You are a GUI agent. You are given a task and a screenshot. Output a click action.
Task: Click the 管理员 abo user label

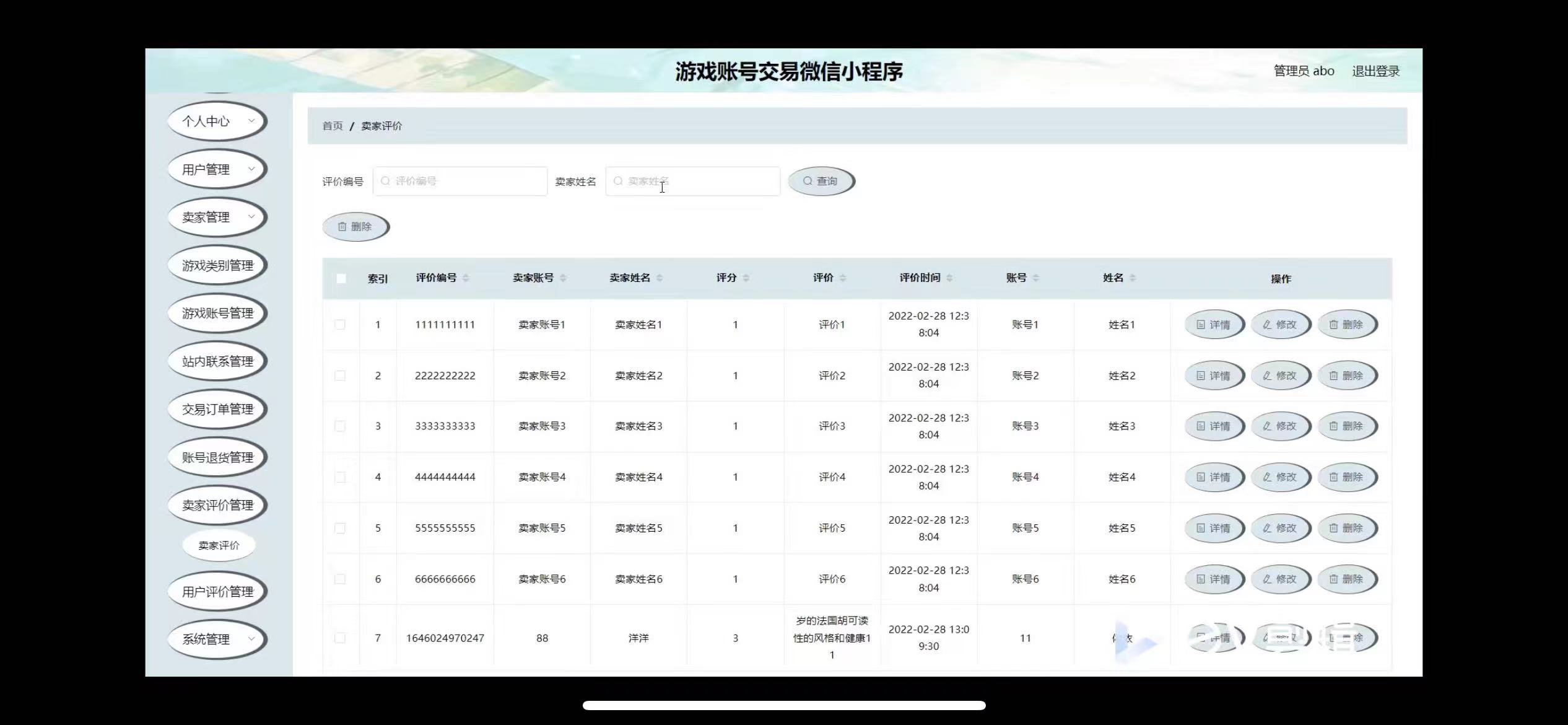1304,71
